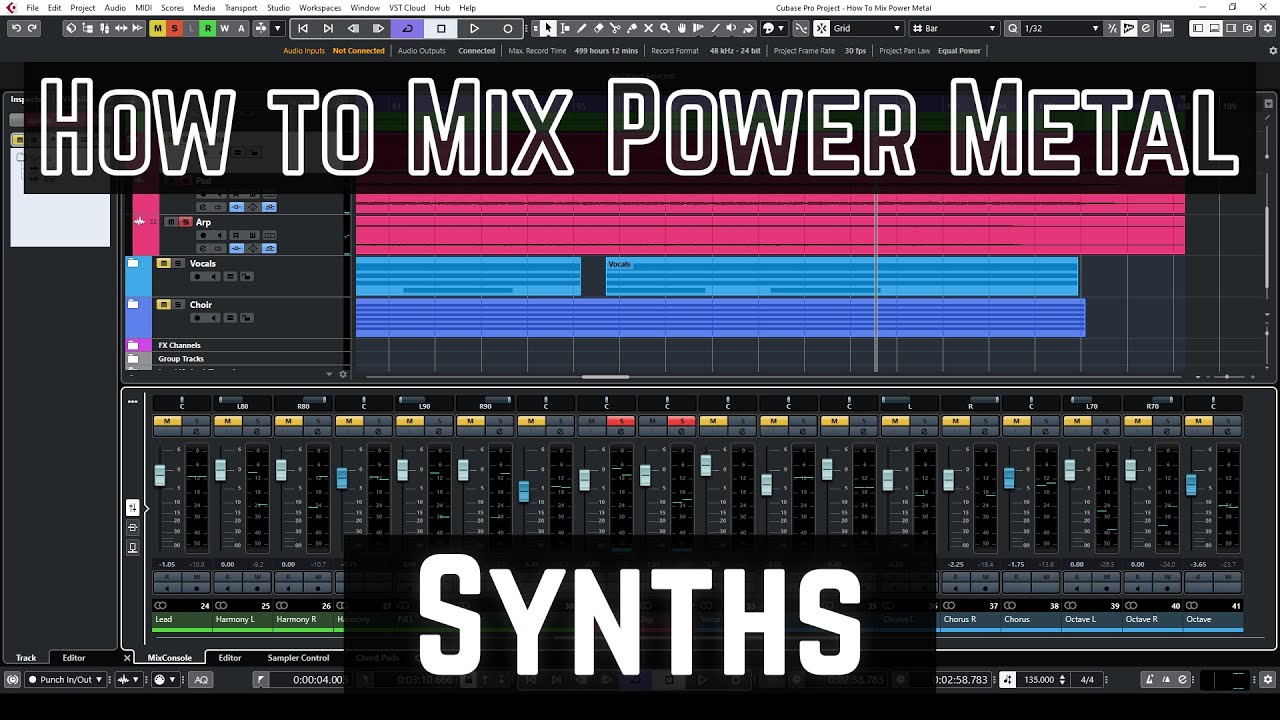The height and width of the screenshot is (720, 1280).
Task: Select the Zoom magnifier tool
Action: [x=665, y=28]
